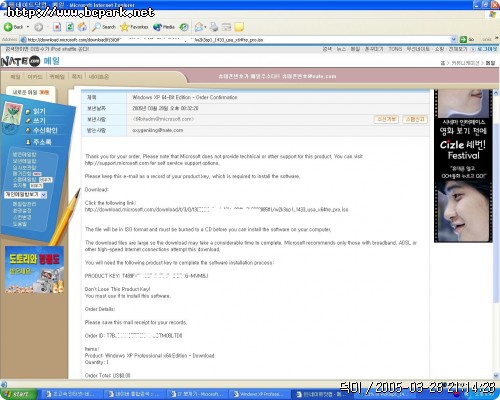Click the support.microsoft.com link in message
This screenshot has height=400, width=500.
click(x=117, y=163)
